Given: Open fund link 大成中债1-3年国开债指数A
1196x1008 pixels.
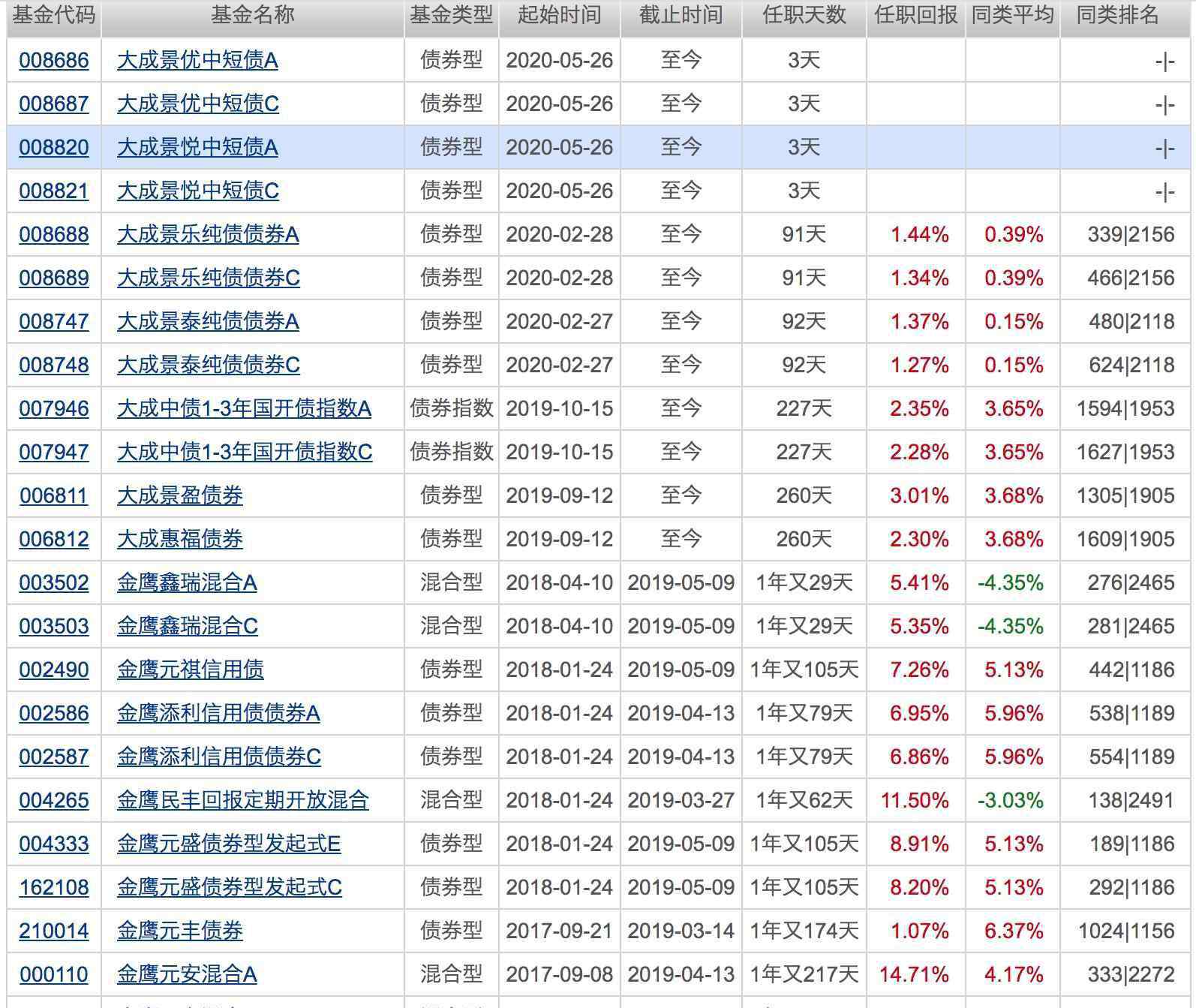Looking at the screenshot, I should pos(245,408).
